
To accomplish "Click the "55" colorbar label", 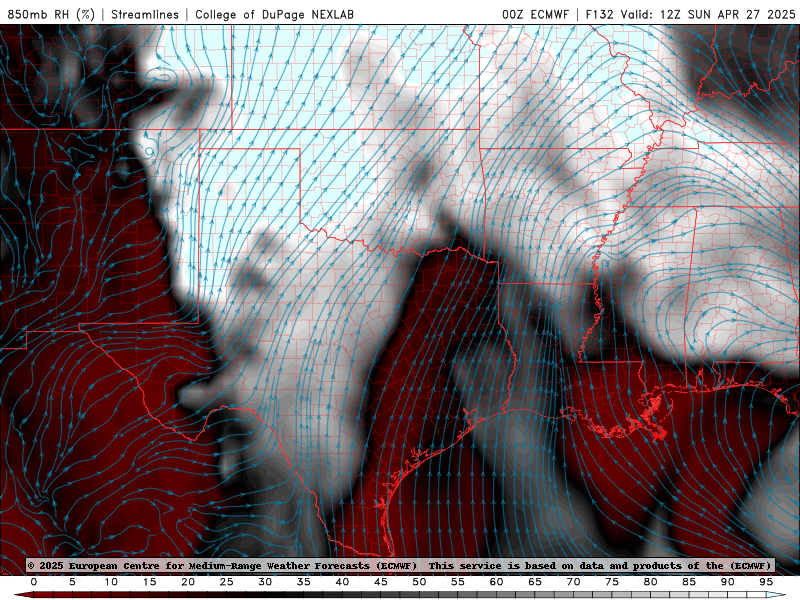I will click(458, 582).
